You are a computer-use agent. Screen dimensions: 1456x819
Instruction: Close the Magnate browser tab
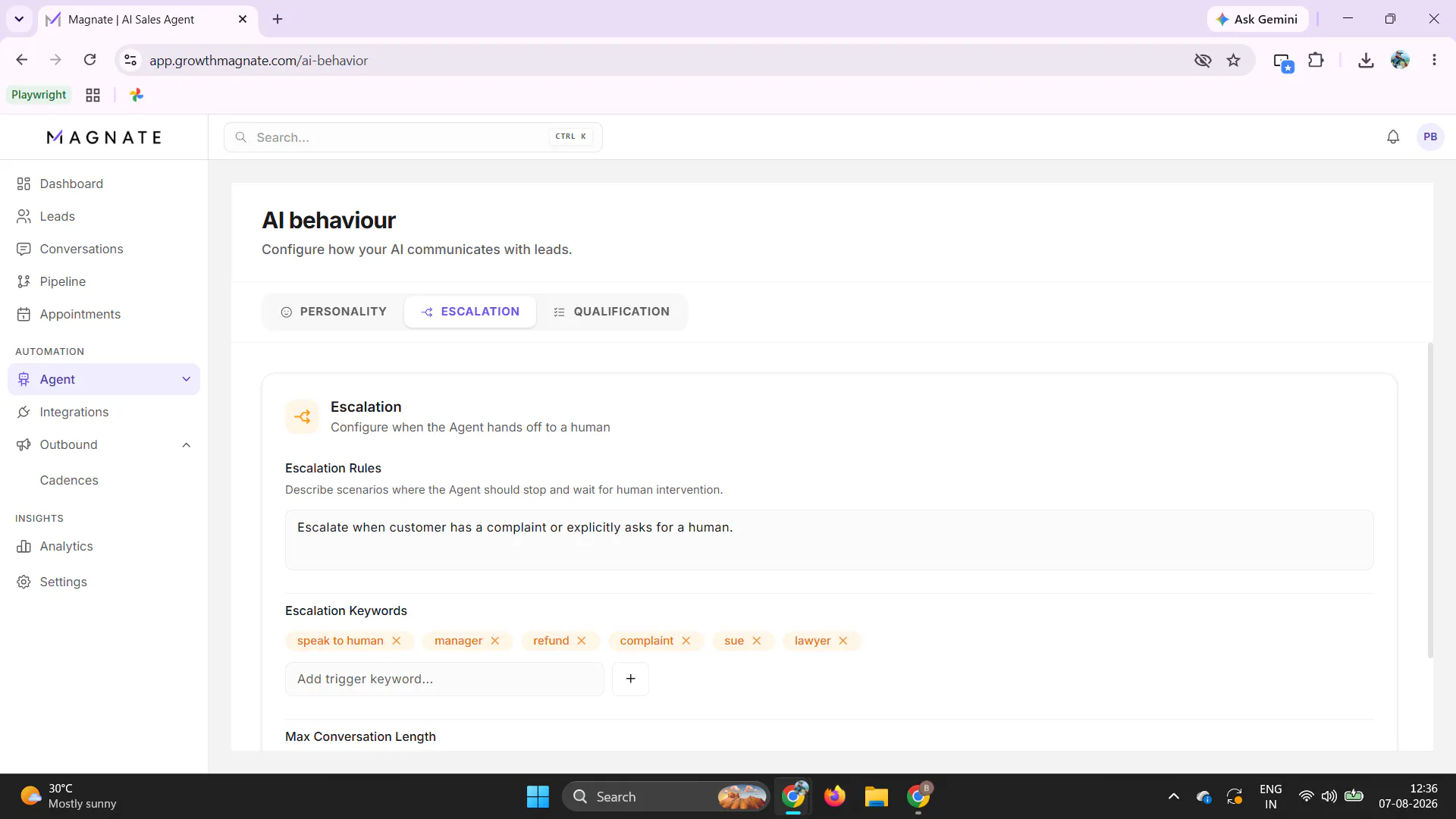[243, 19]
